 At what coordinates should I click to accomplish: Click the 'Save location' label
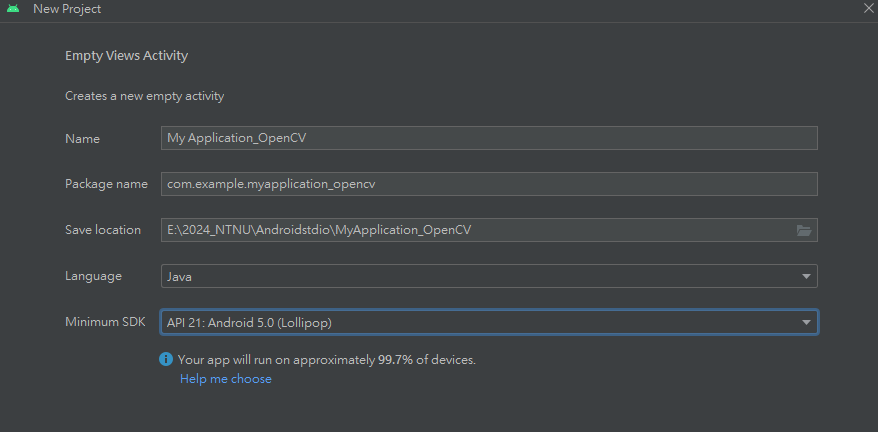(x=103, y=230)
